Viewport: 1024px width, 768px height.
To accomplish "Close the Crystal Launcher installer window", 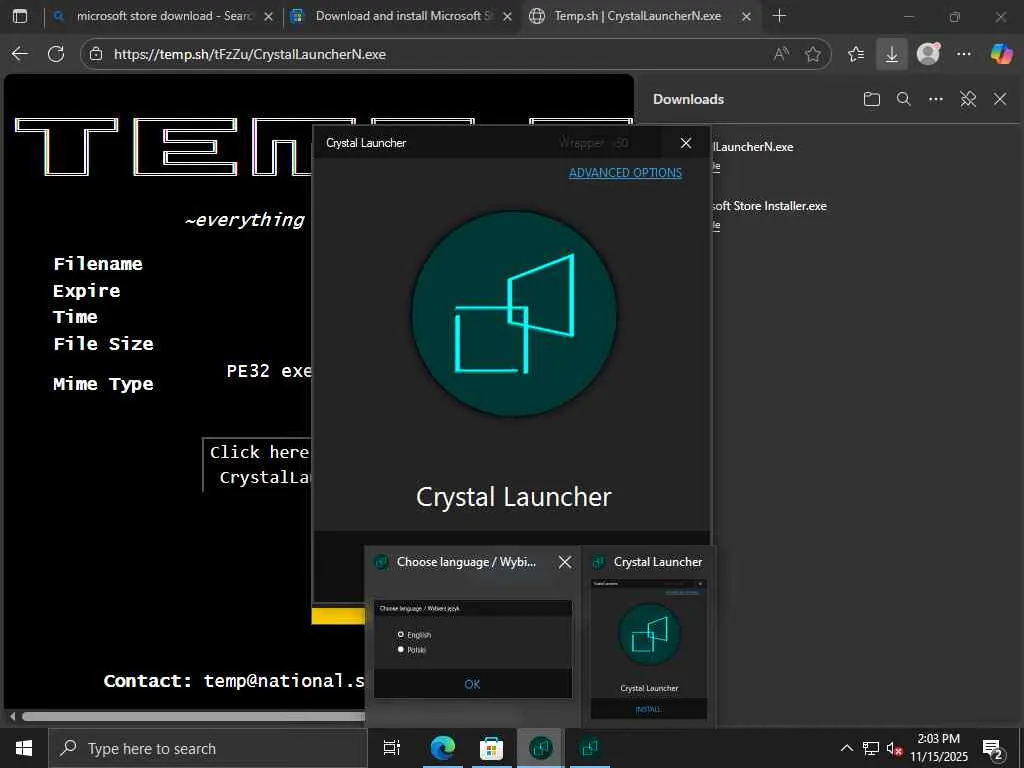I will point(686,143).
